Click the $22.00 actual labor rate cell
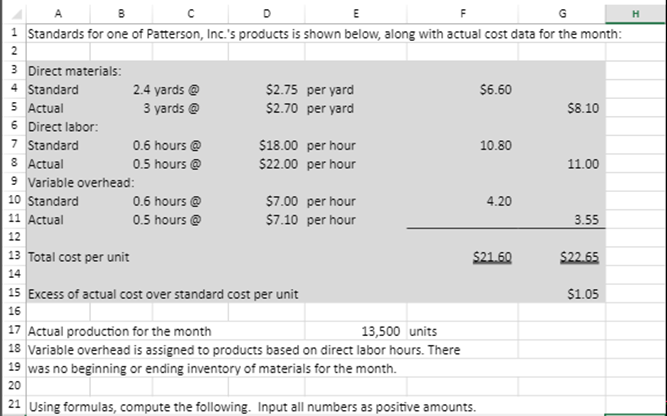667x416 pixels. point(266,164)
